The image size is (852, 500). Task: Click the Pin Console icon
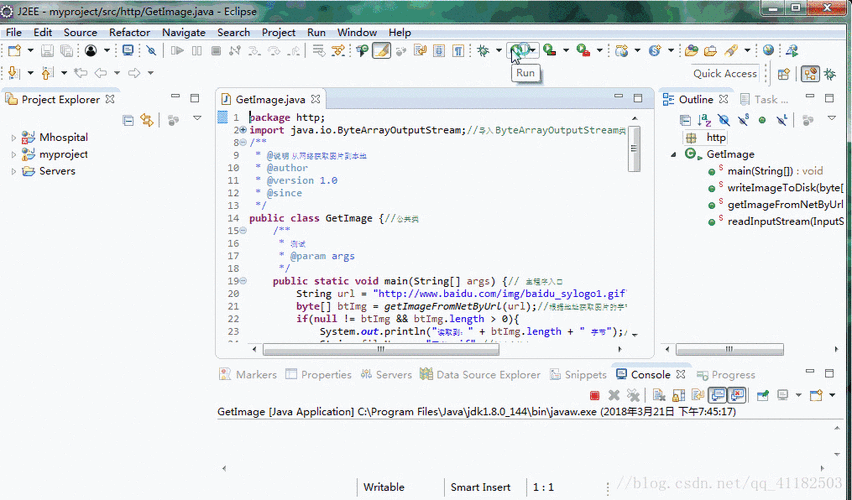763,396
